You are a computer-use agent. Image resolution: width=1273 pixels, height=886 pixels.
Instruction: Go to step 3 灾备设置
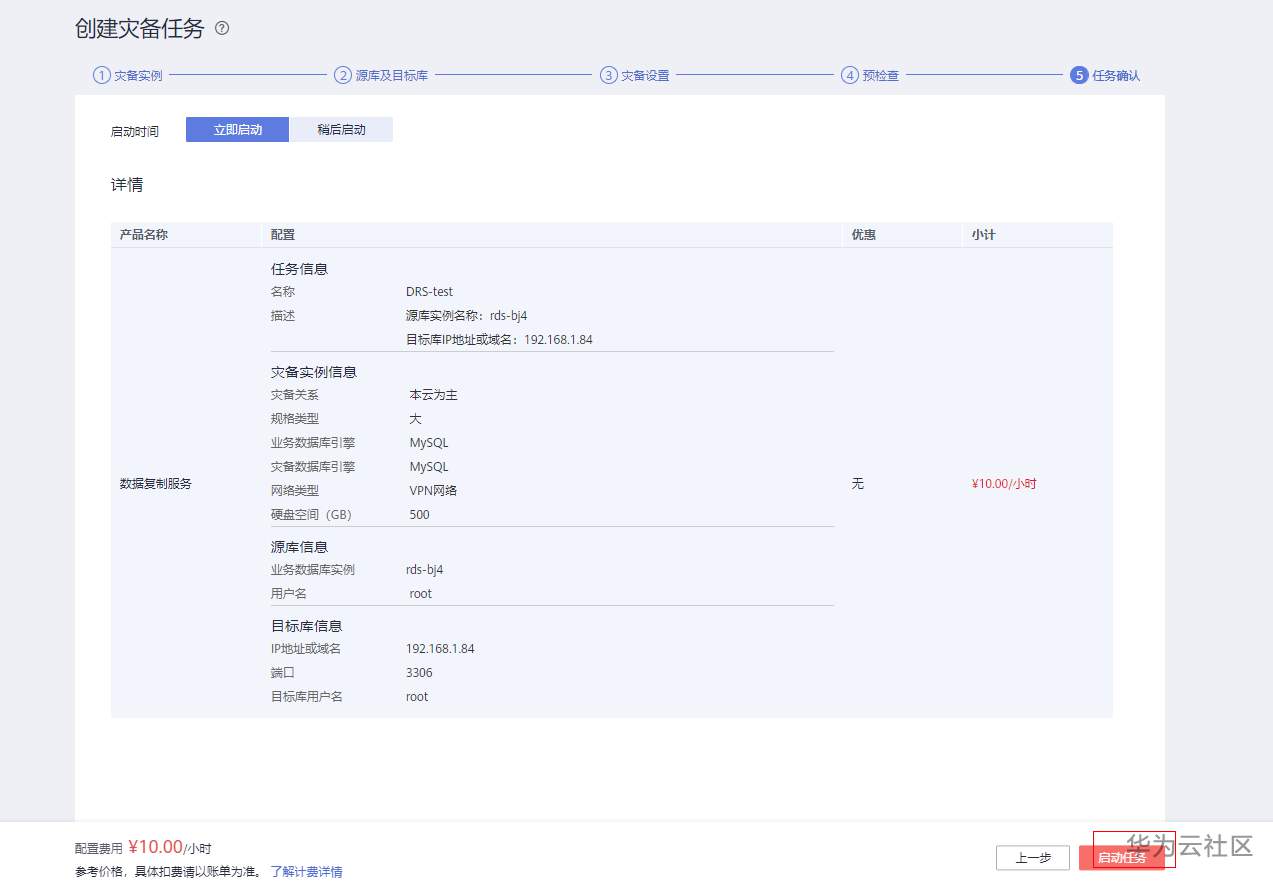(x=635, y=75)
